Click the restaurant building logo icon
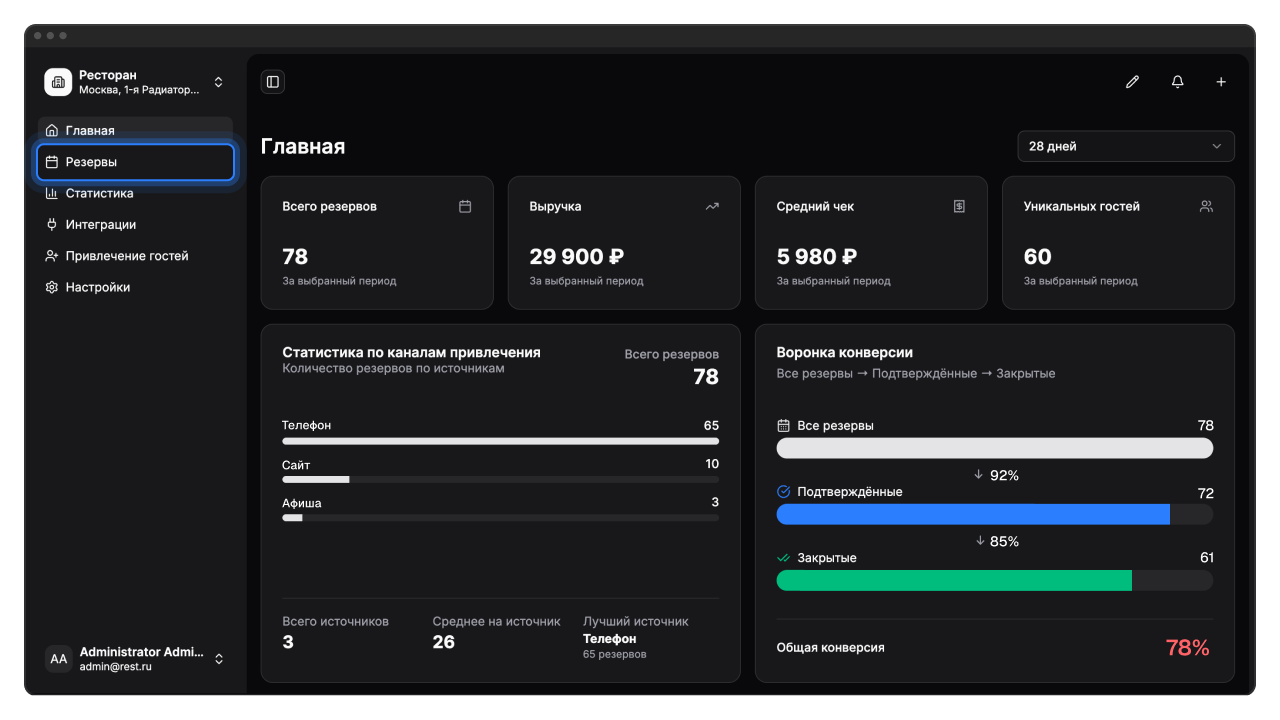1280x720 pixels. point(58,82)
